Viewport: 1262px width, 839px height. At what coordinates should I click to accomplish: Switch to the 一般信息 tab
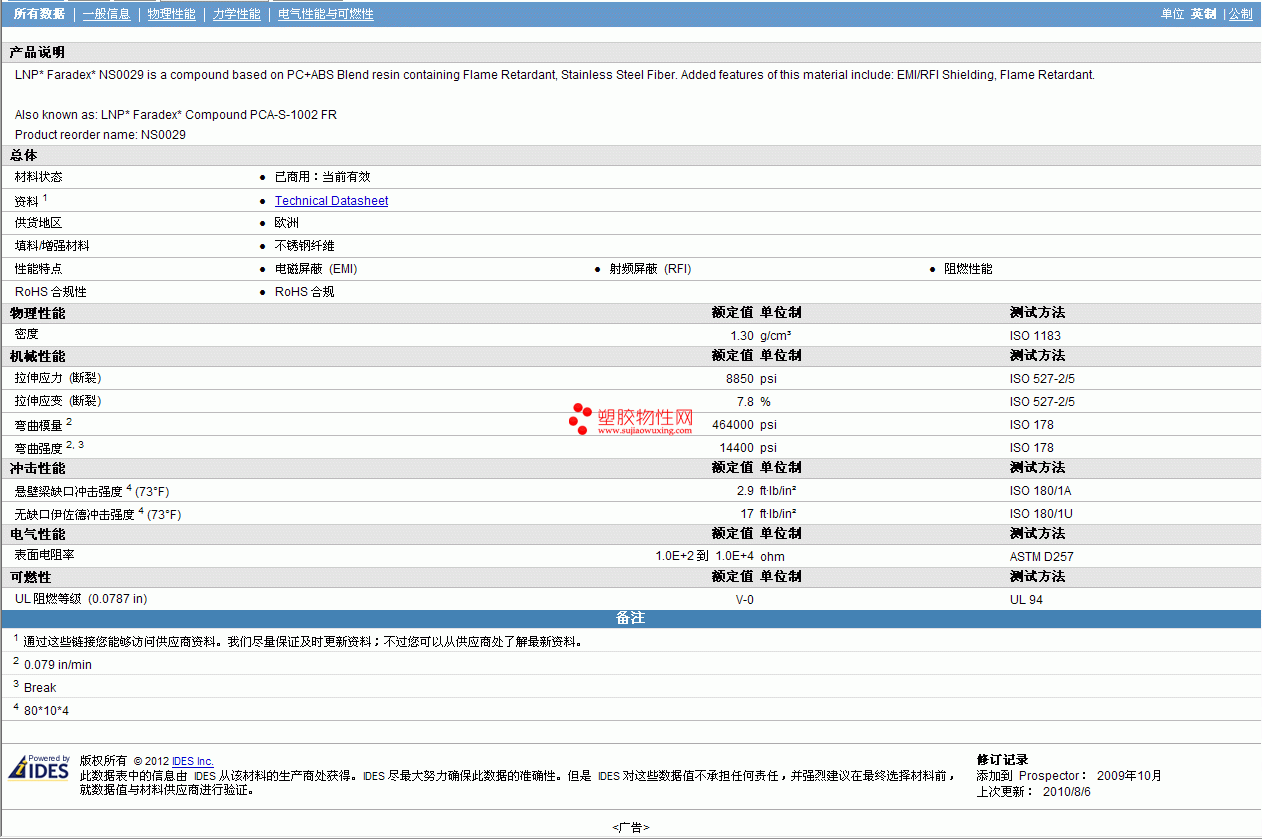106,14
